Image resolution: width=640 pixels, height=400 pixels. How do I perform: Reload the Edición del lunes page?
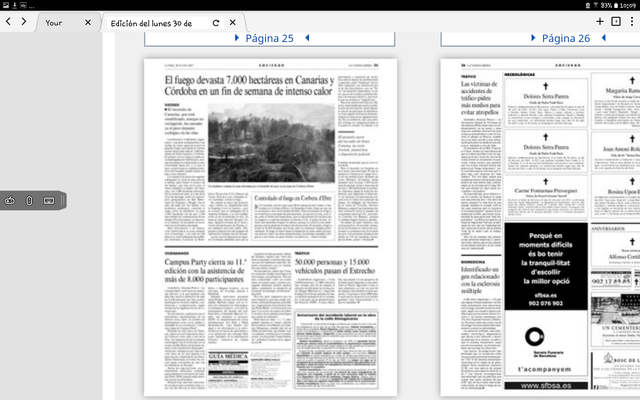(216, 23)
